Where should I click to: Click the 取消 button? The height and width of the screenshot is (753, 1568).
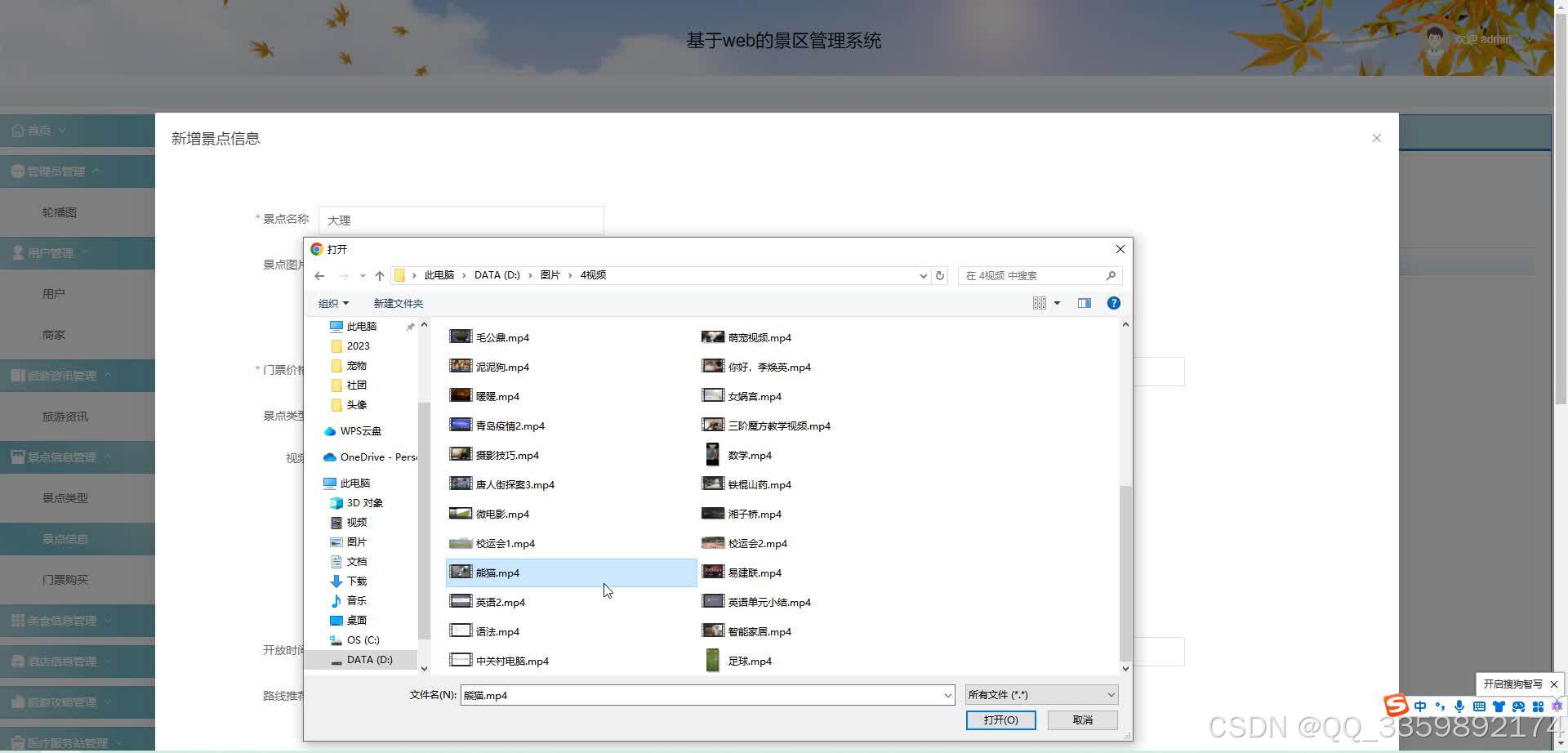click(x=1082, y=720)
